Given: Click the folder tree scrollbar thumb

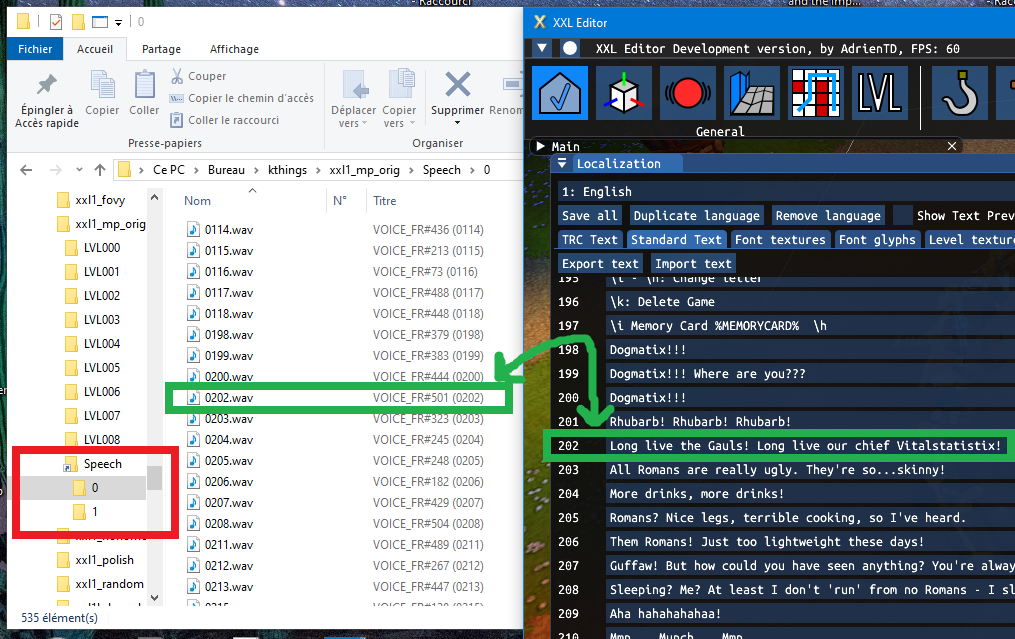Looking at the screenshot, I should tap(154, 478).
